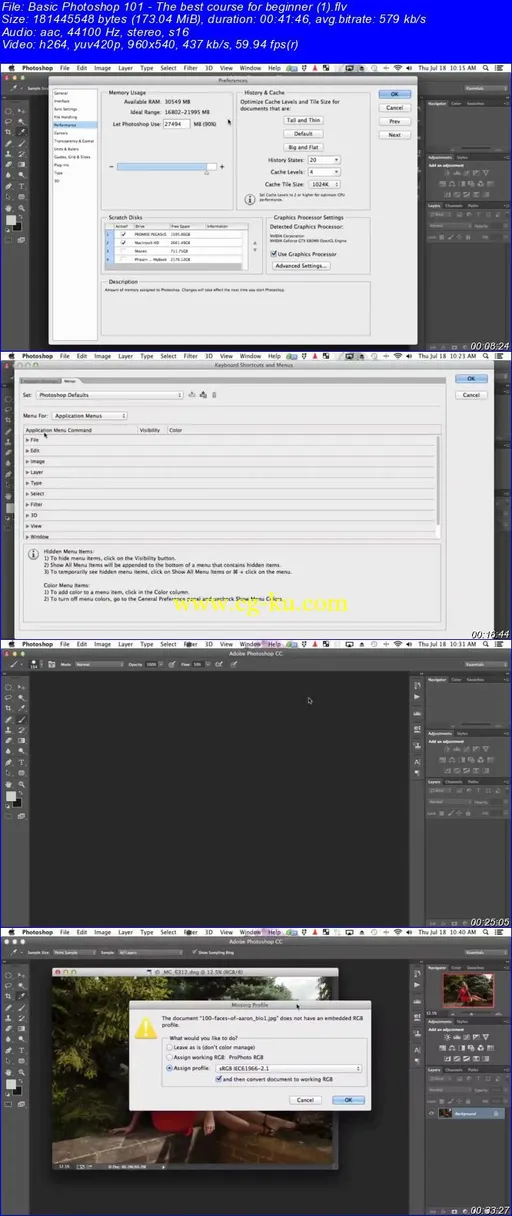512x1216 pixels.
Task: Click Next button in Preferences dialog
Action: pos(394,135)
